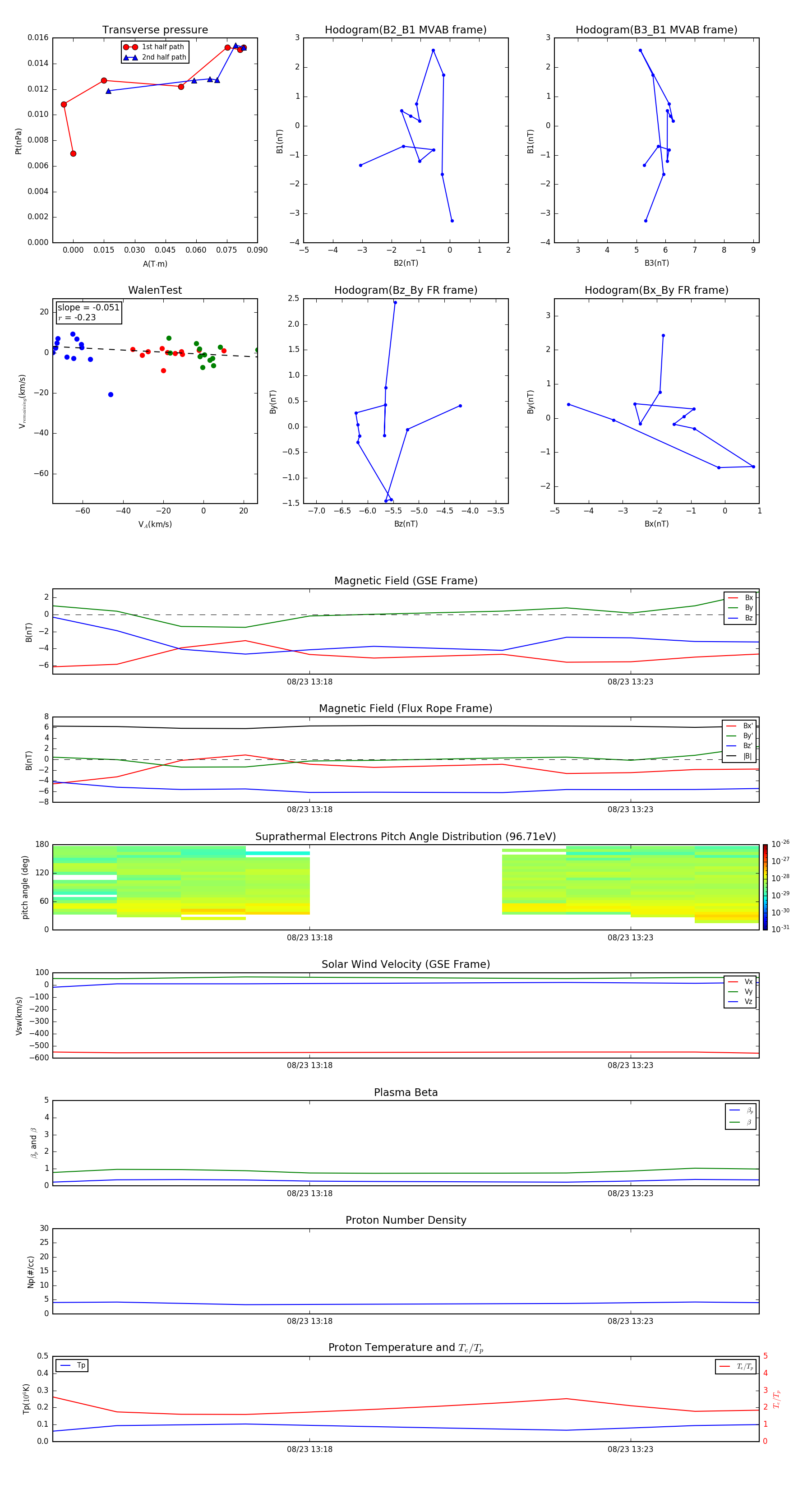The image size is (812, 1489).
Task: Click the "Transverse pressure" plot title
Action: [x=155, y=29]
